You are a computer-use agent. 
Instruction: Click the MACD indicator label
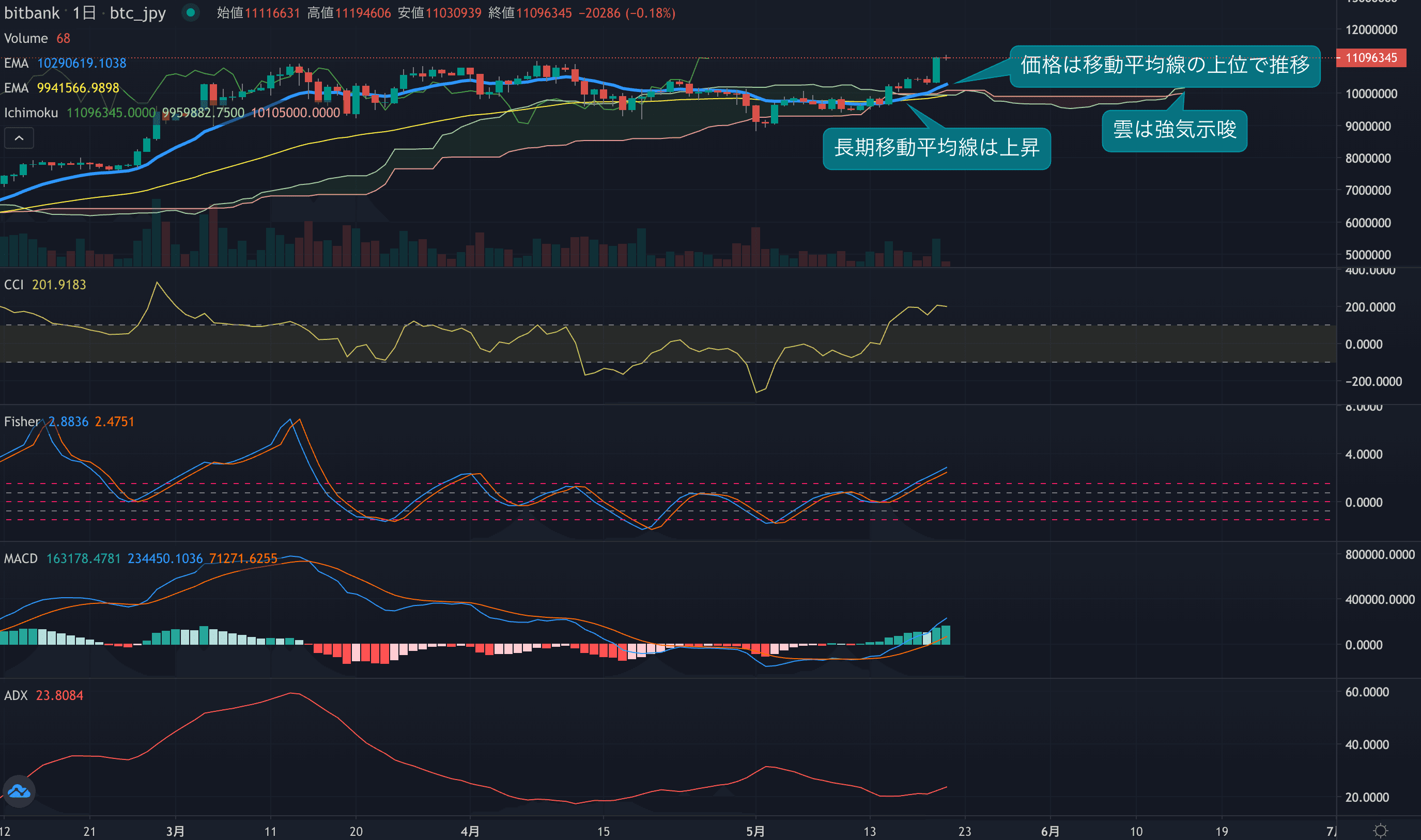pos(20,558)
